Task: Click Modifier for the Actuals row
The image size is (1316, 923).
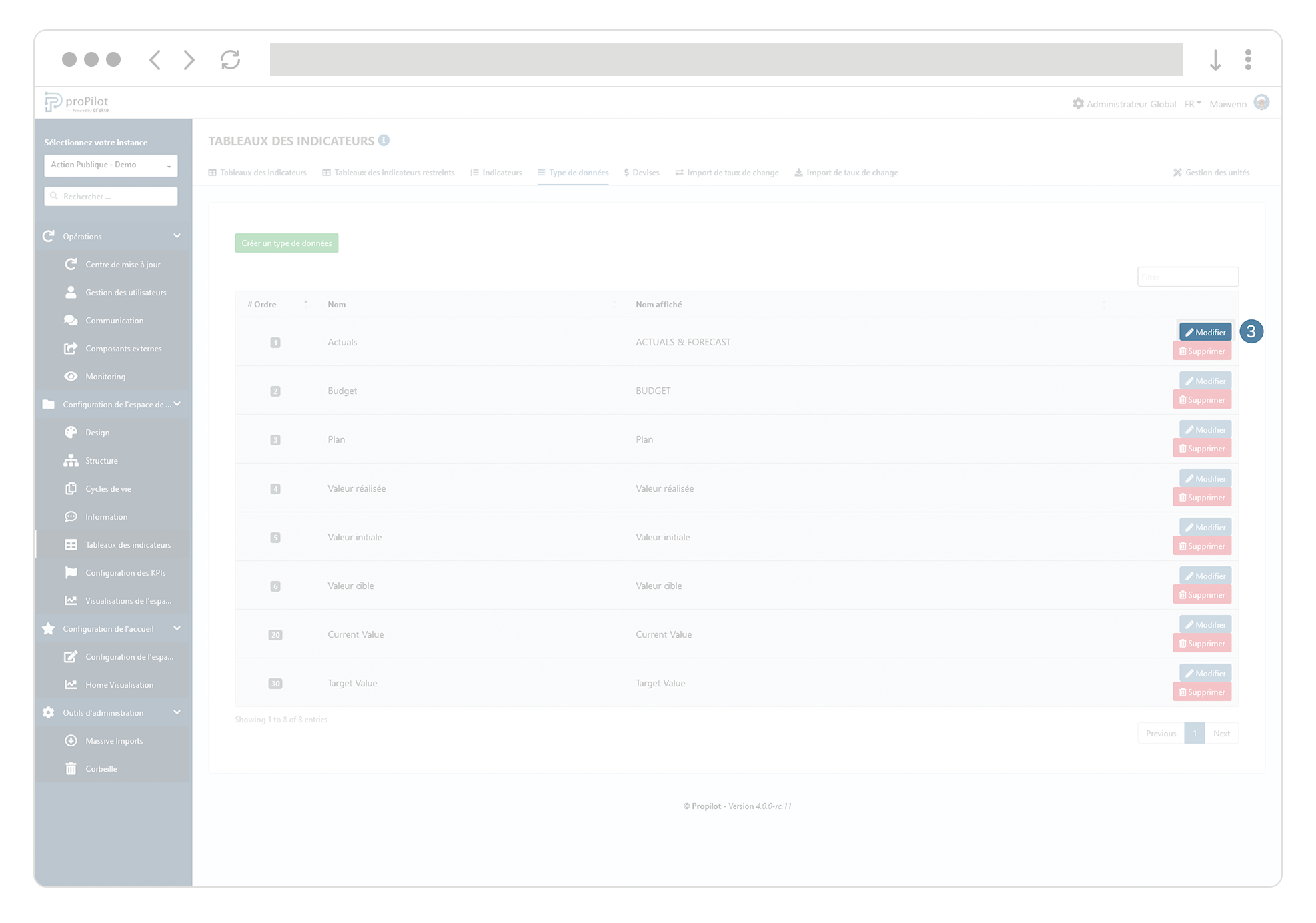Action: 1205,332
